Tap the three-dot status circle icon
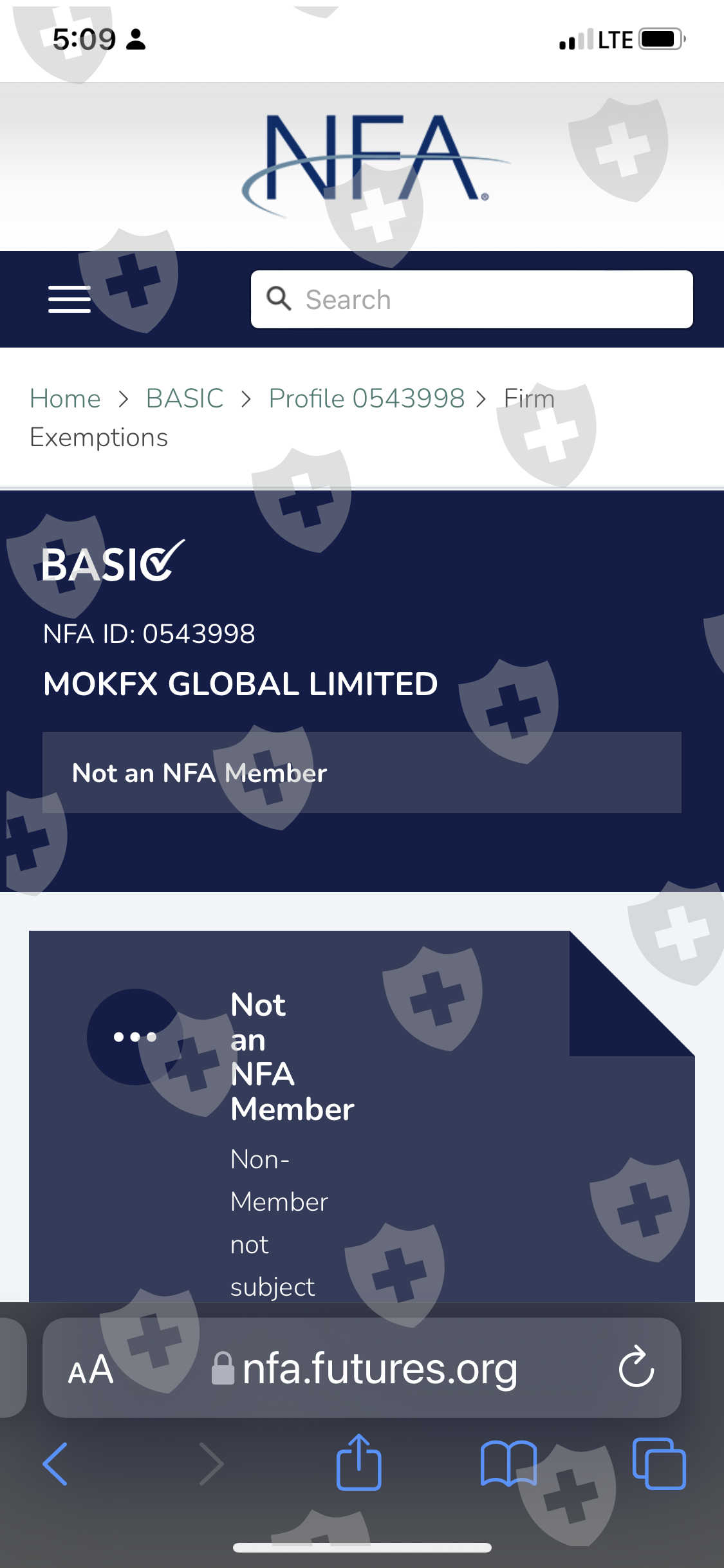Image resolution: width=724 pixels, height=1568 pixels. 135,1037
